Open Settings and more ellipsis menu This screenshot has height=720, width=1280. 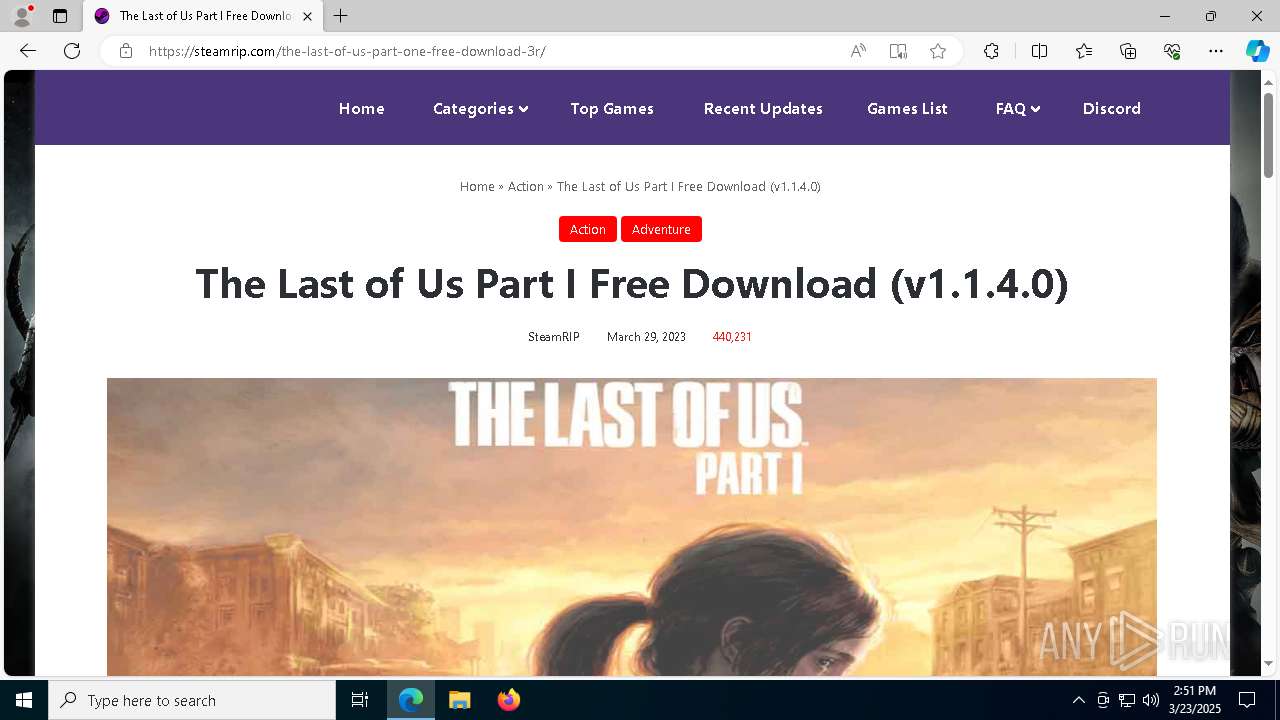(1216, 51)
